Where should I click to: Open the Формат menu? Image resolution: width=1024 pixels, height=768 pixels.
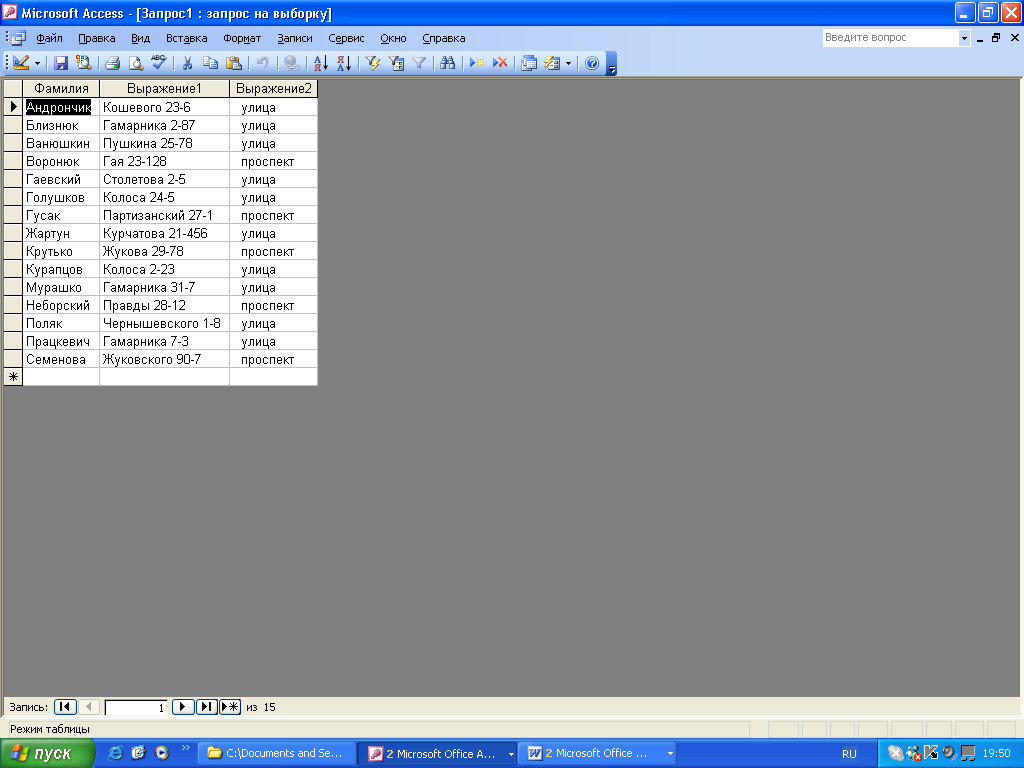coord(242,38)
